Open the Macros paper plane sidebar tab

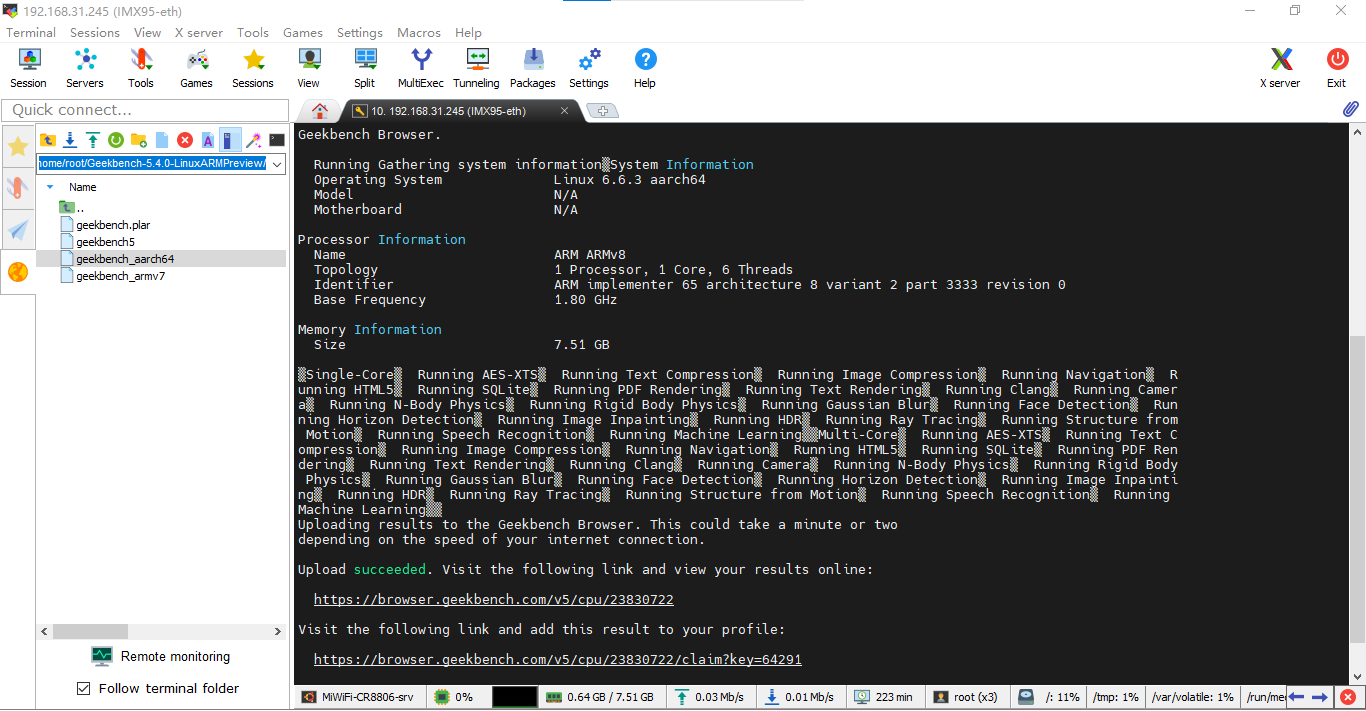pos(18,230)
